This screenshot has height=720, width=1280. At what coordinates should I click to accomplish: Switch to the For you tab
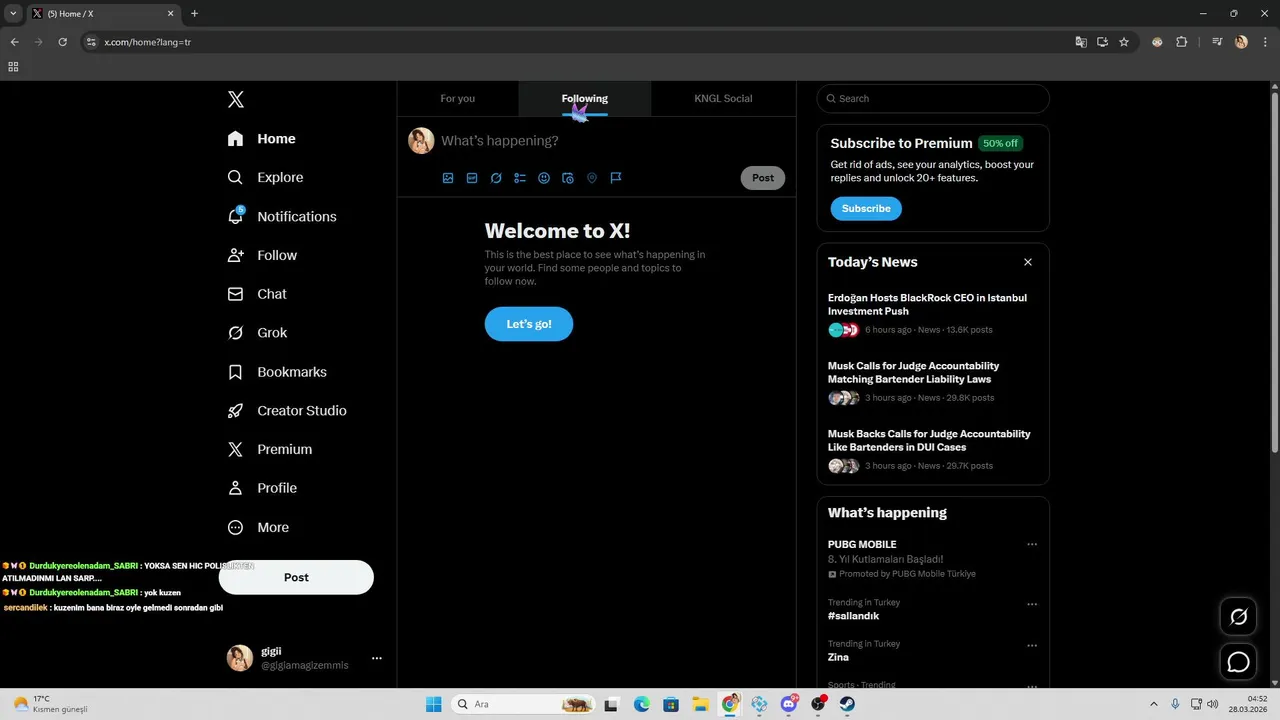tap(458, 98)
